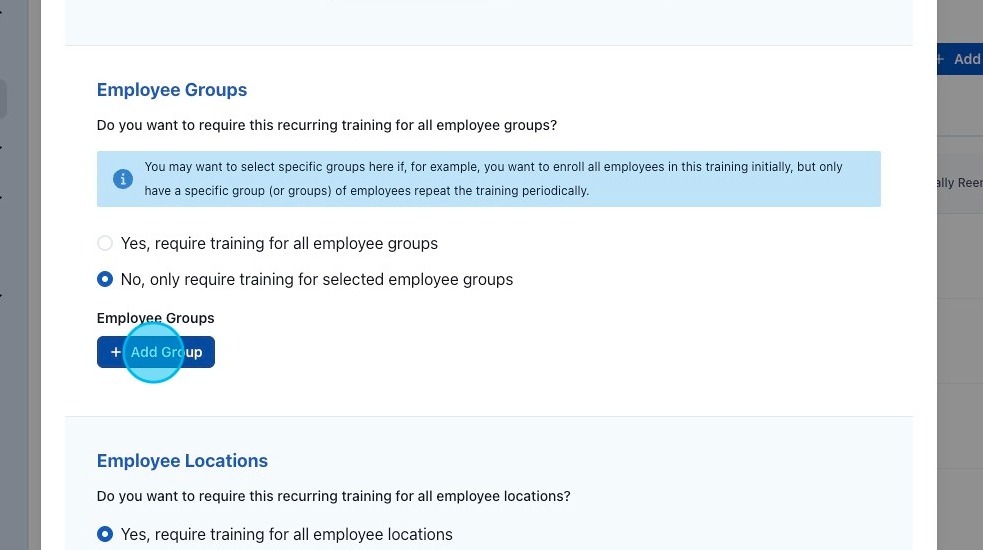
Task: Click the info icon in the blue banner
Action: coord(123,179)
